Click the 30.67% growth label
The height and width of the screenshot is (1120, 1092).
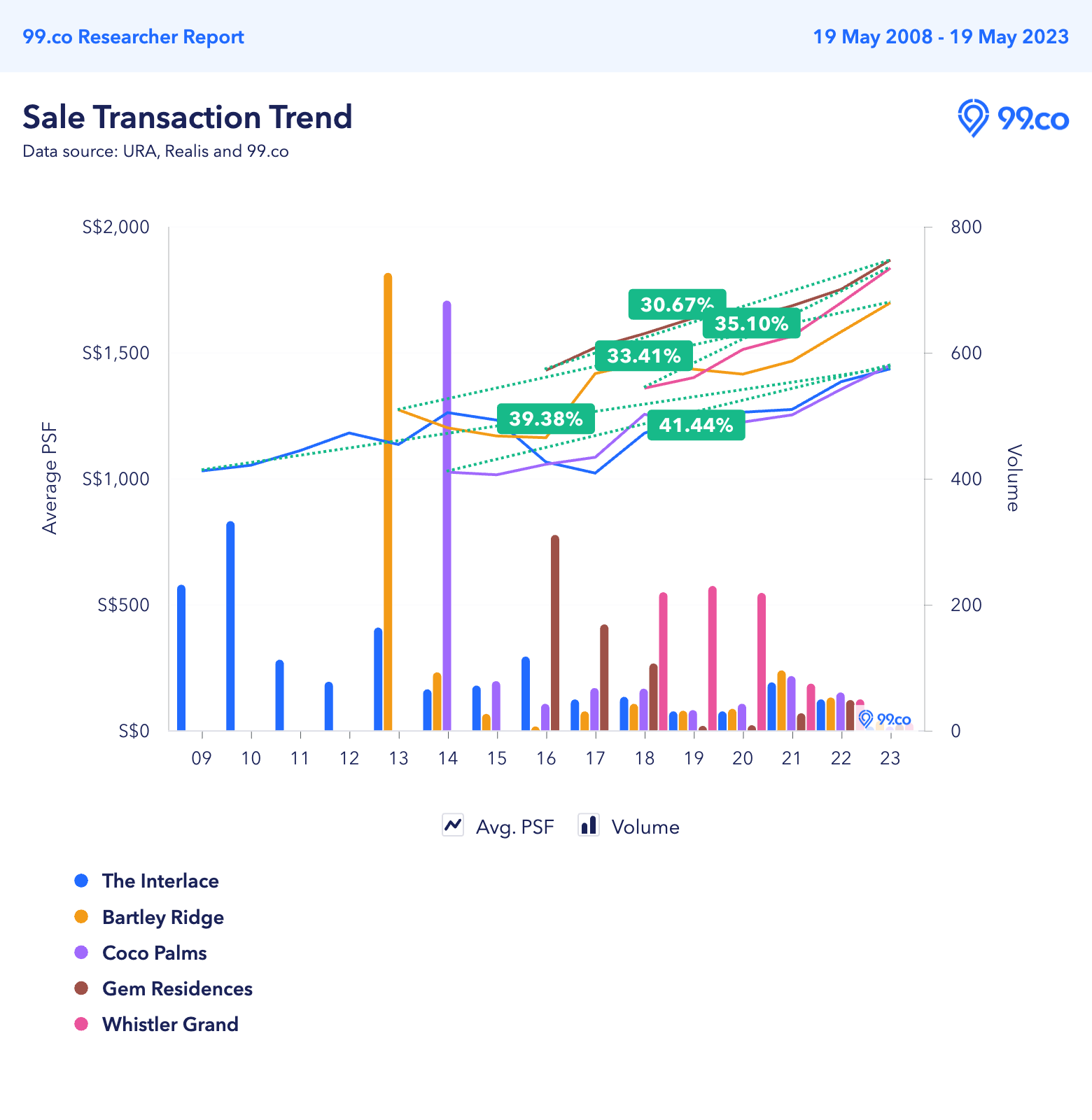[x=677, y=304]
